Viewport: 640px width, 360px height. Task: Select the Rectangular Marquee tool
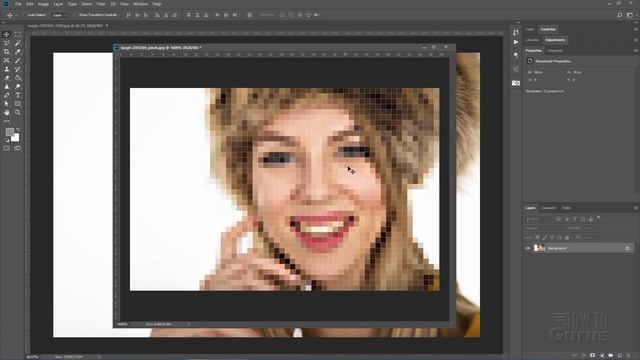(x=18, y=35)
